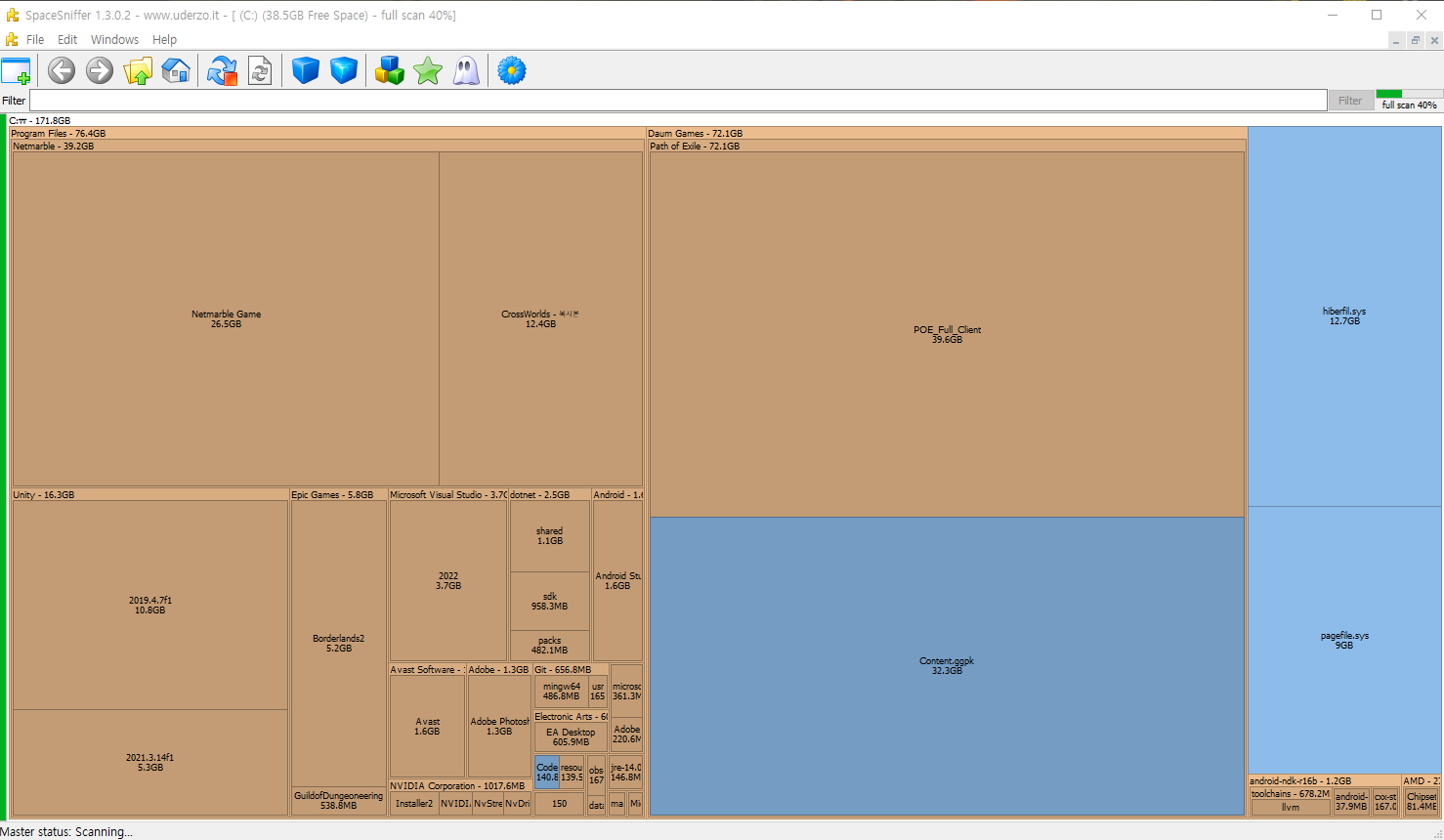This screenshot has width=1444, height=840.
Task: Click the document refresh icon
Action: 260,70
